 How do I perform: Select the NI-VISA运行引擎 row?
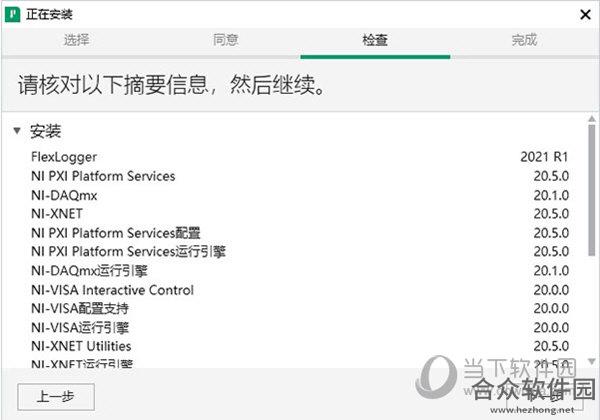(x=300, y=327)
